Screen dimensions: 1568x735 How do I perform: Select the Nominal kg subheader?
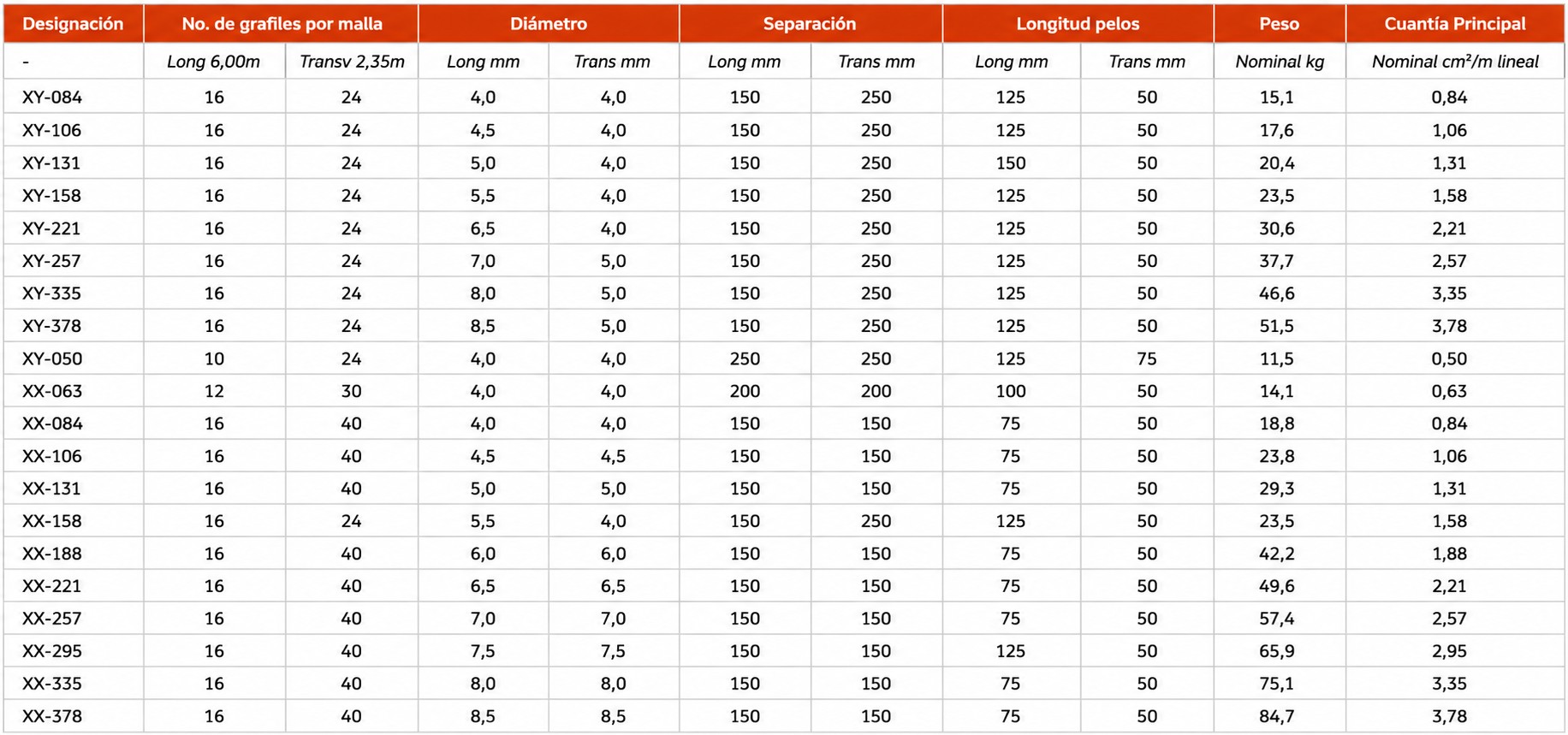coord(1280,62)
